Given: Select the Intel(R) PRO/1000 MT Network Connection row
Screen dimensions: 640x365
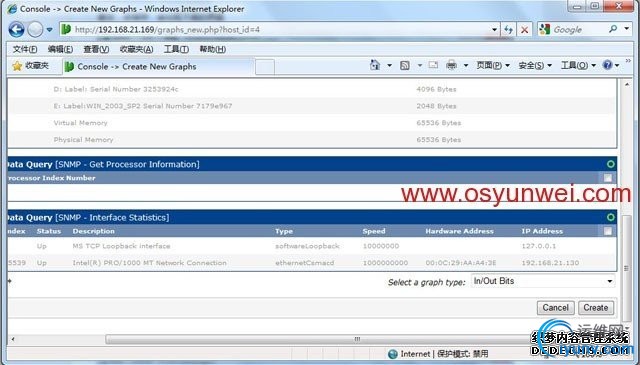Looking at the screenshot, I should pyautogui.click(x=312, y=263).
